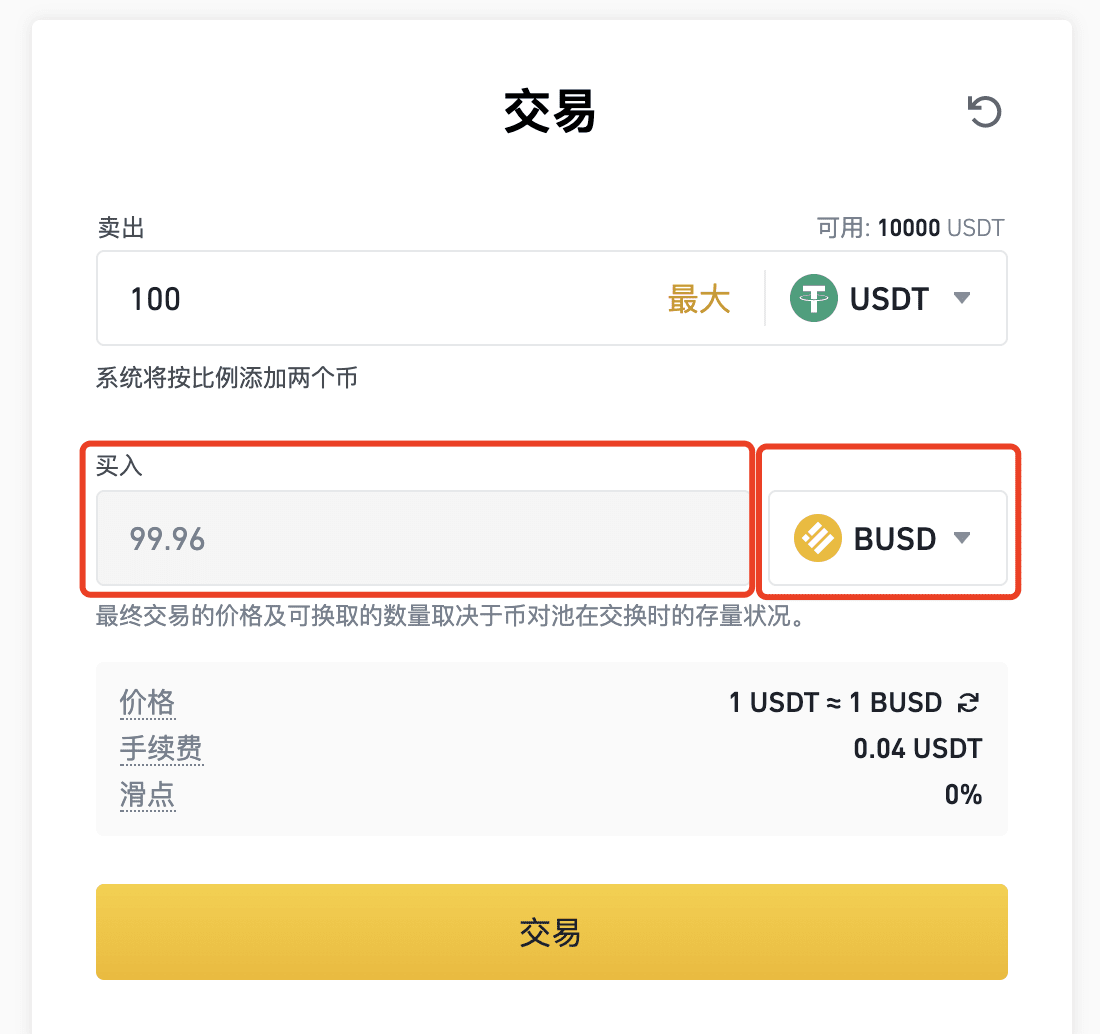The width and height of the screenshot is (1100, 1034).
Task: Swap price direction with refresh arrows icon
Action: (x=968, y=702)
